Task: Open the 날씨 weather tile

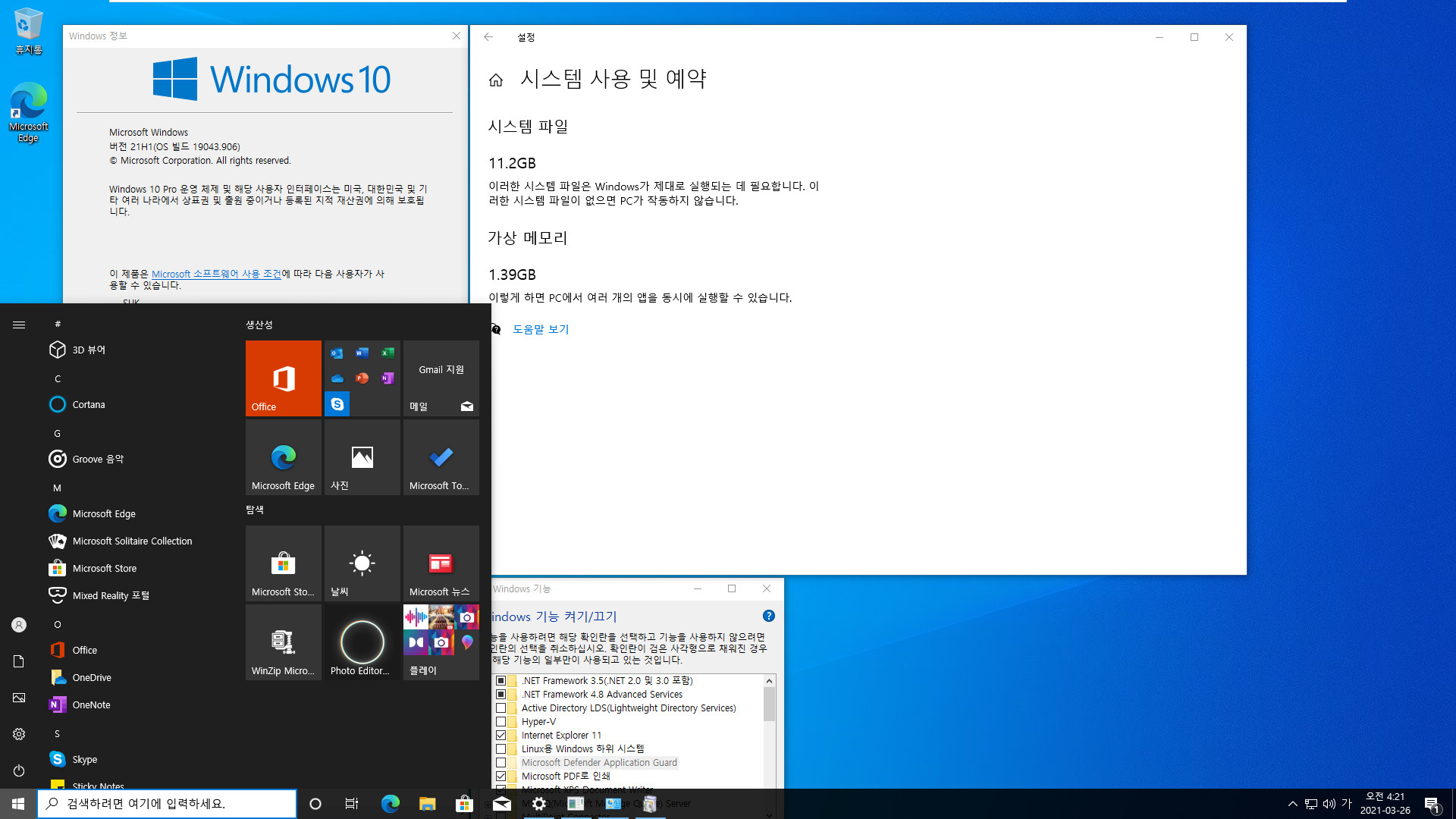Action: pyautogui.click(x=362, y=563)
